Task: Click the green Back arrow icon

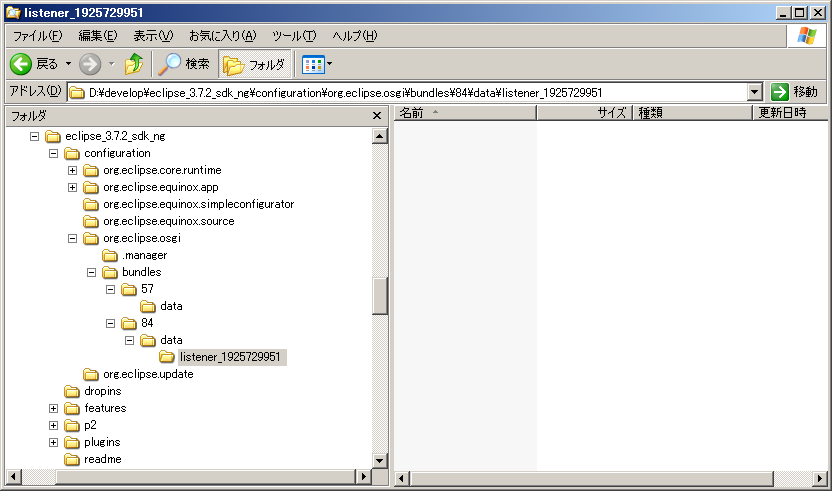Action: [21, 64]
